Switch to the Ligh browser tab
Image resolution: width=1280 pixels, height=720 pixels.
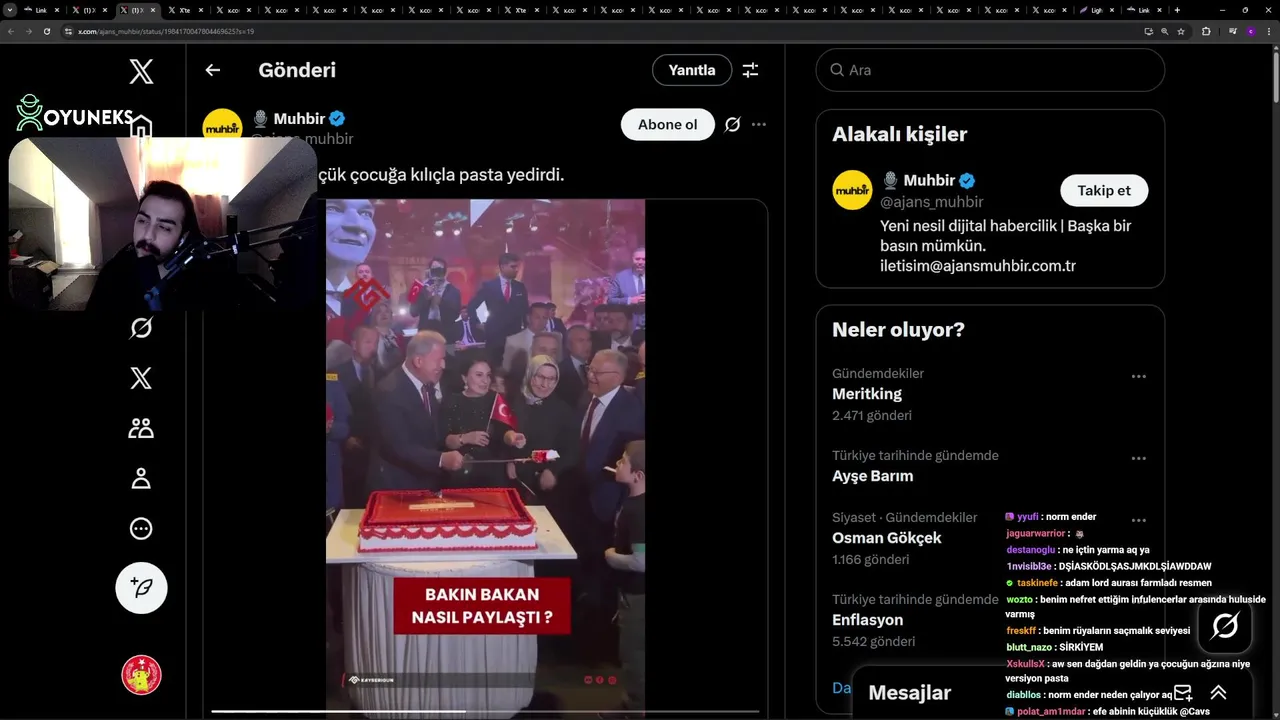tap(1098, 10)
